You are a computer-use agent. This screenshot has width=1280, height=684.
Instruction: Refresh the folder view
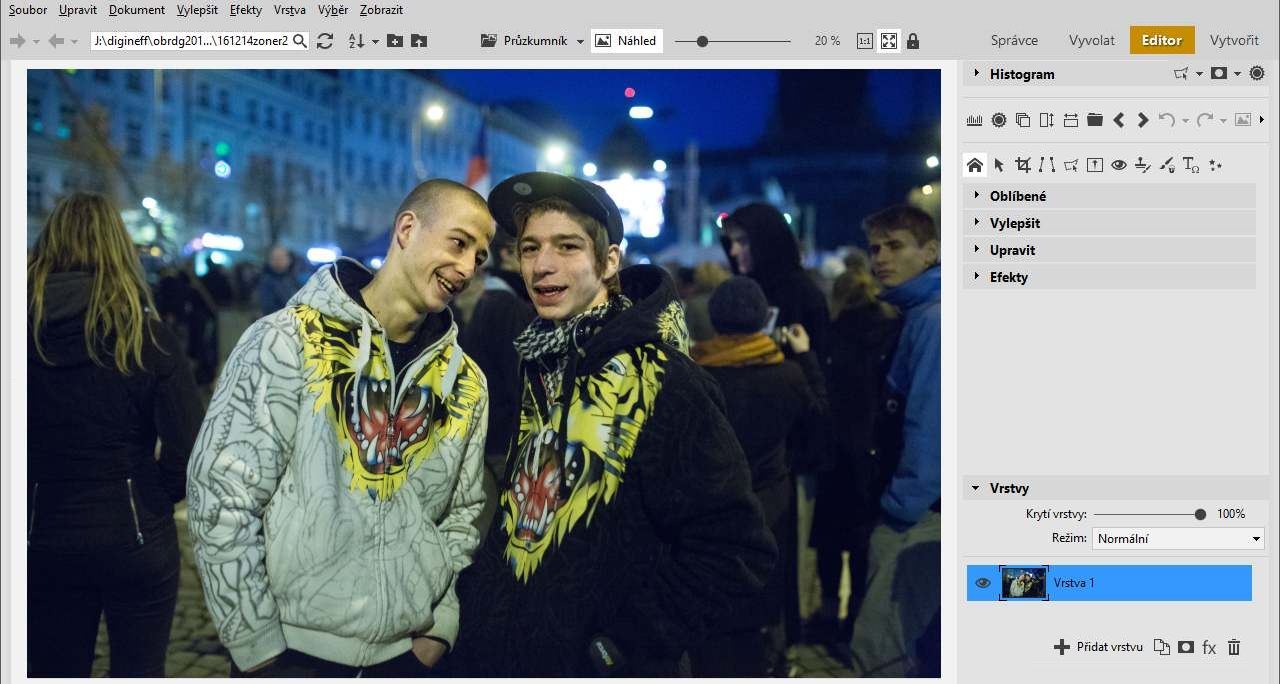tap(325, 41)
